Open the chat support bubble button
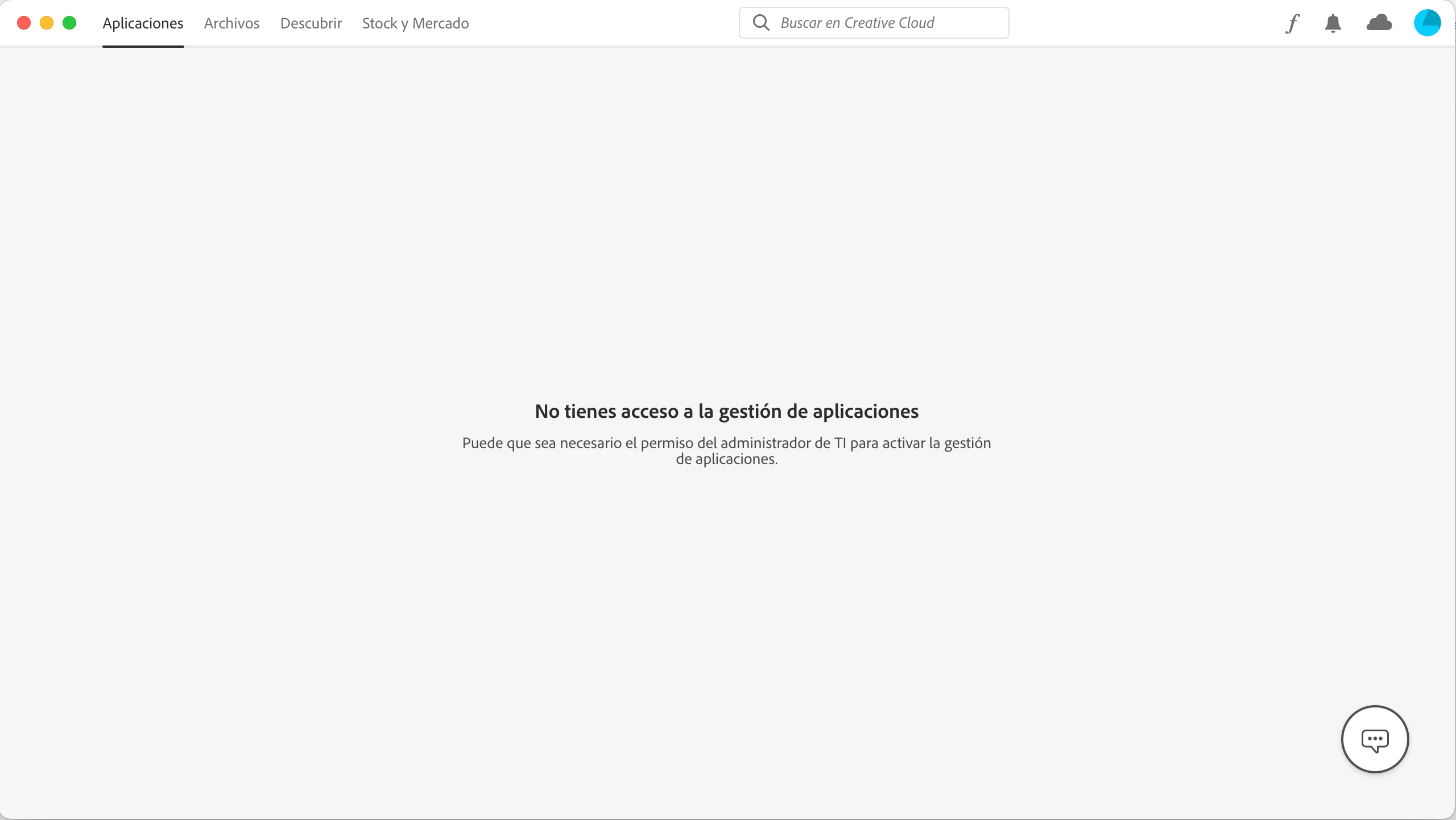Viewport: 1456px width, 820px height. click(1375, 739)
